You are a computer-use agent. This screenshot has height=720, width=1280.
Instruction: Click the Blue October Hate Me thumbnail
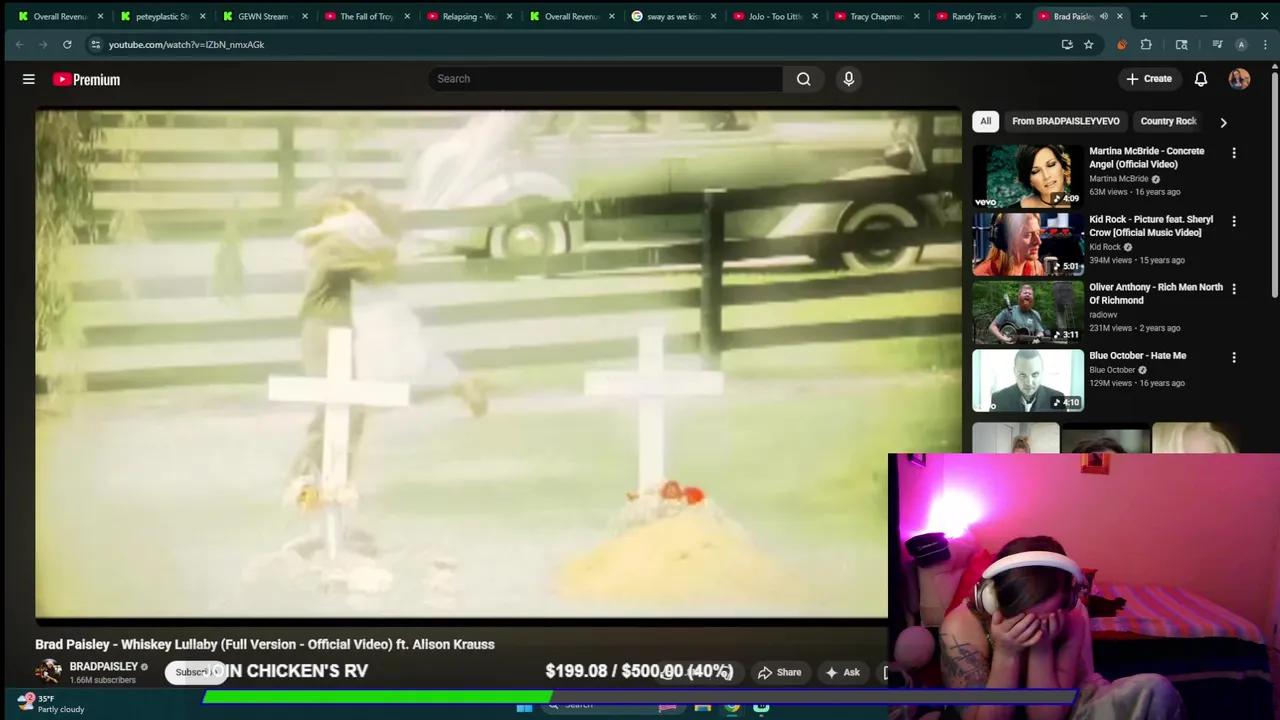[1028, 380]
